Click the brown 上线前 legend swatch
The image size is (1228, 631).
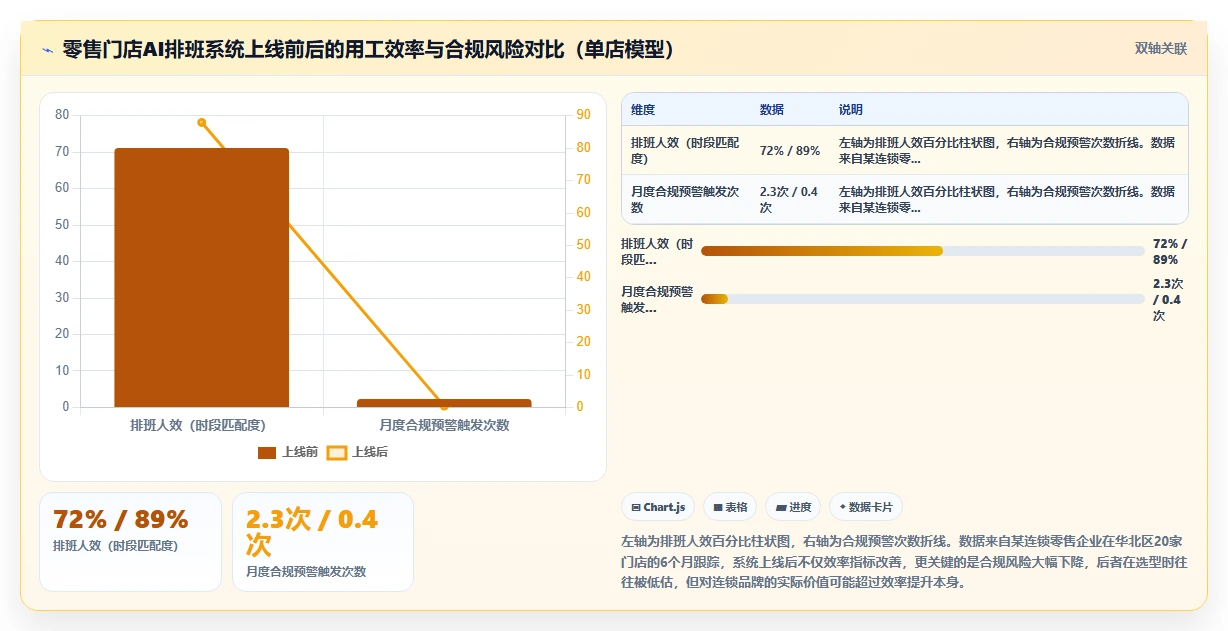tap(266, 453)
